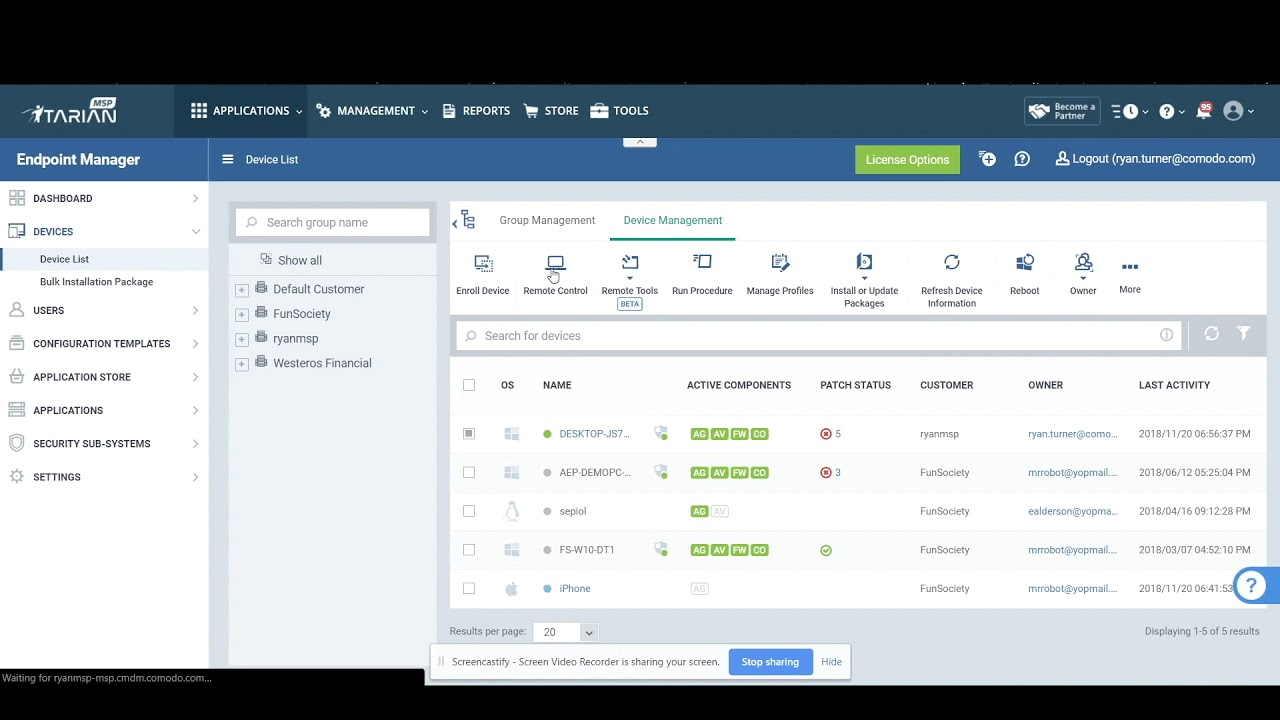
Task: Click the device list refresh icon
Action: (1211, 334)
